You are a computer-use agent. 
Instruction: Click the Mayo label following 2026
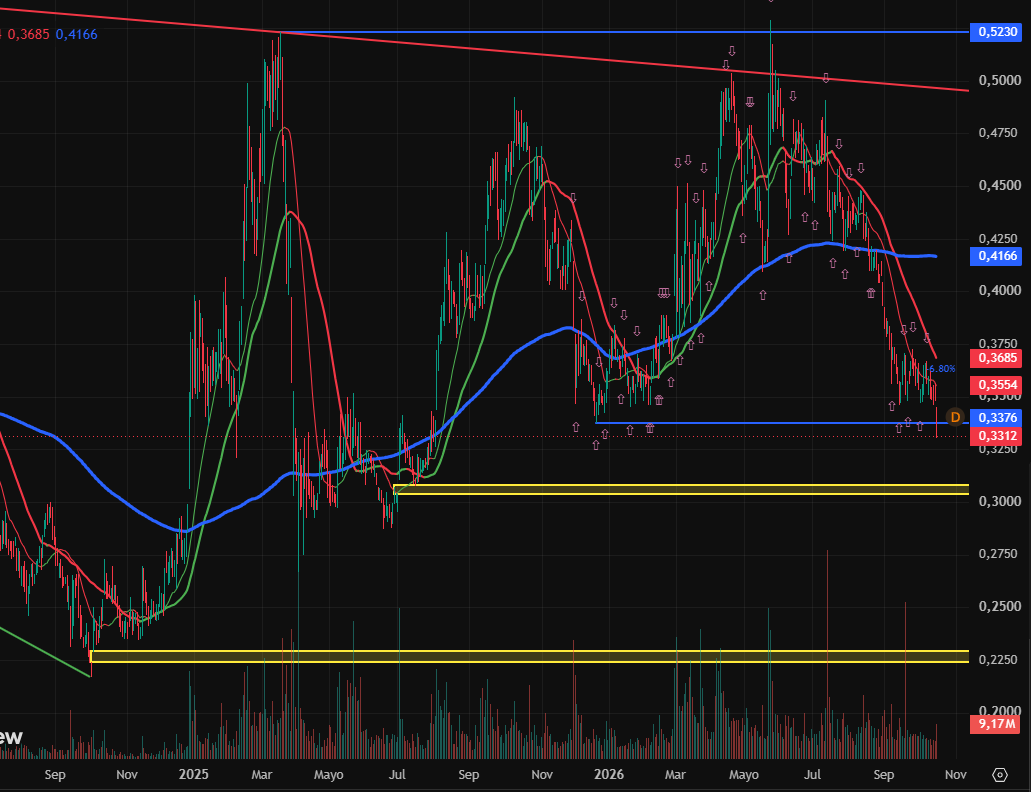tap(744, 774)
